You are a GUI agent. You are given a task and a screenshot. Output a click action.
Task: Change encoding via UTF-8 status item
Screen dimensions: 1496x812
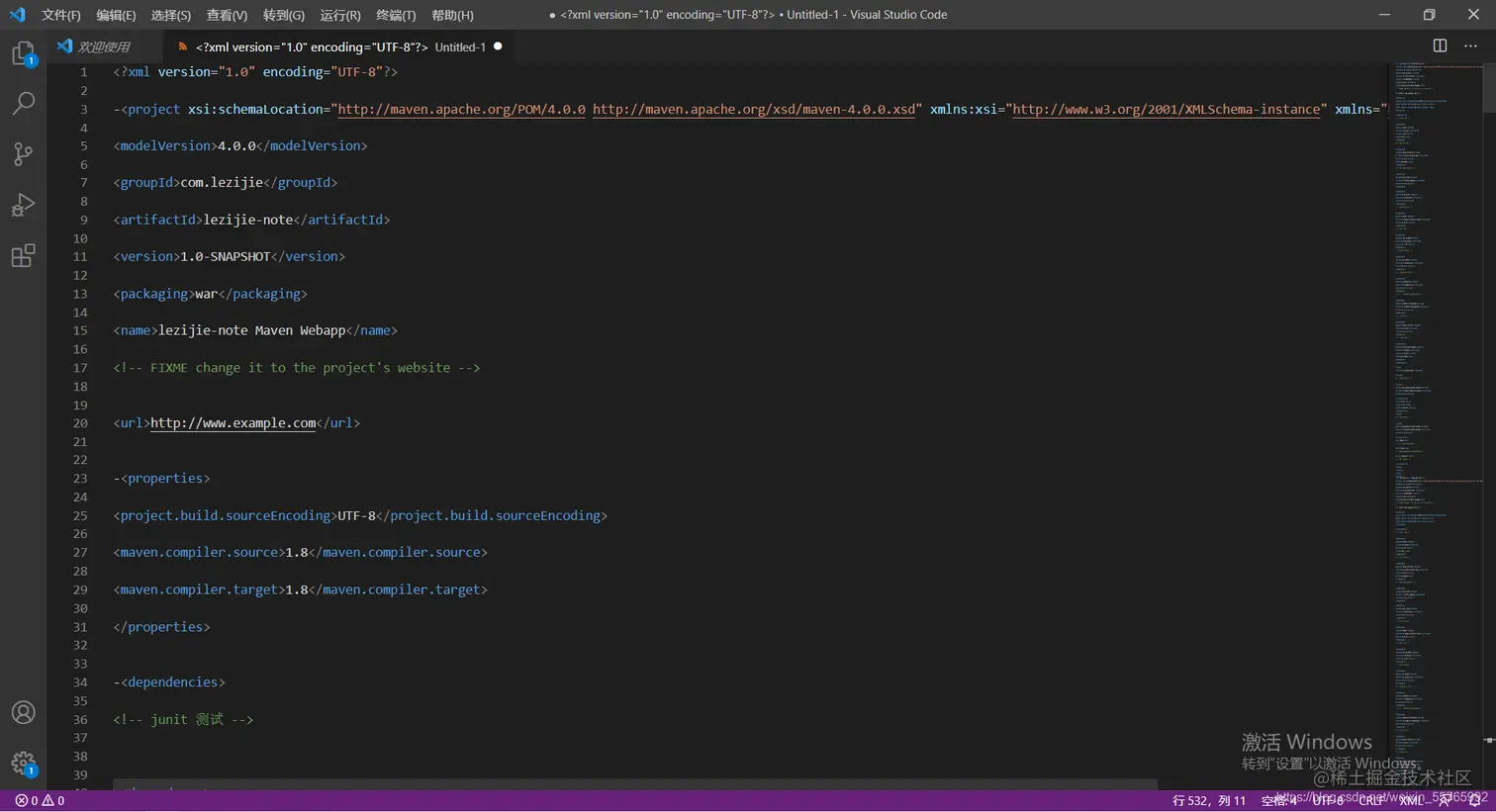(x=1328, y=800)
